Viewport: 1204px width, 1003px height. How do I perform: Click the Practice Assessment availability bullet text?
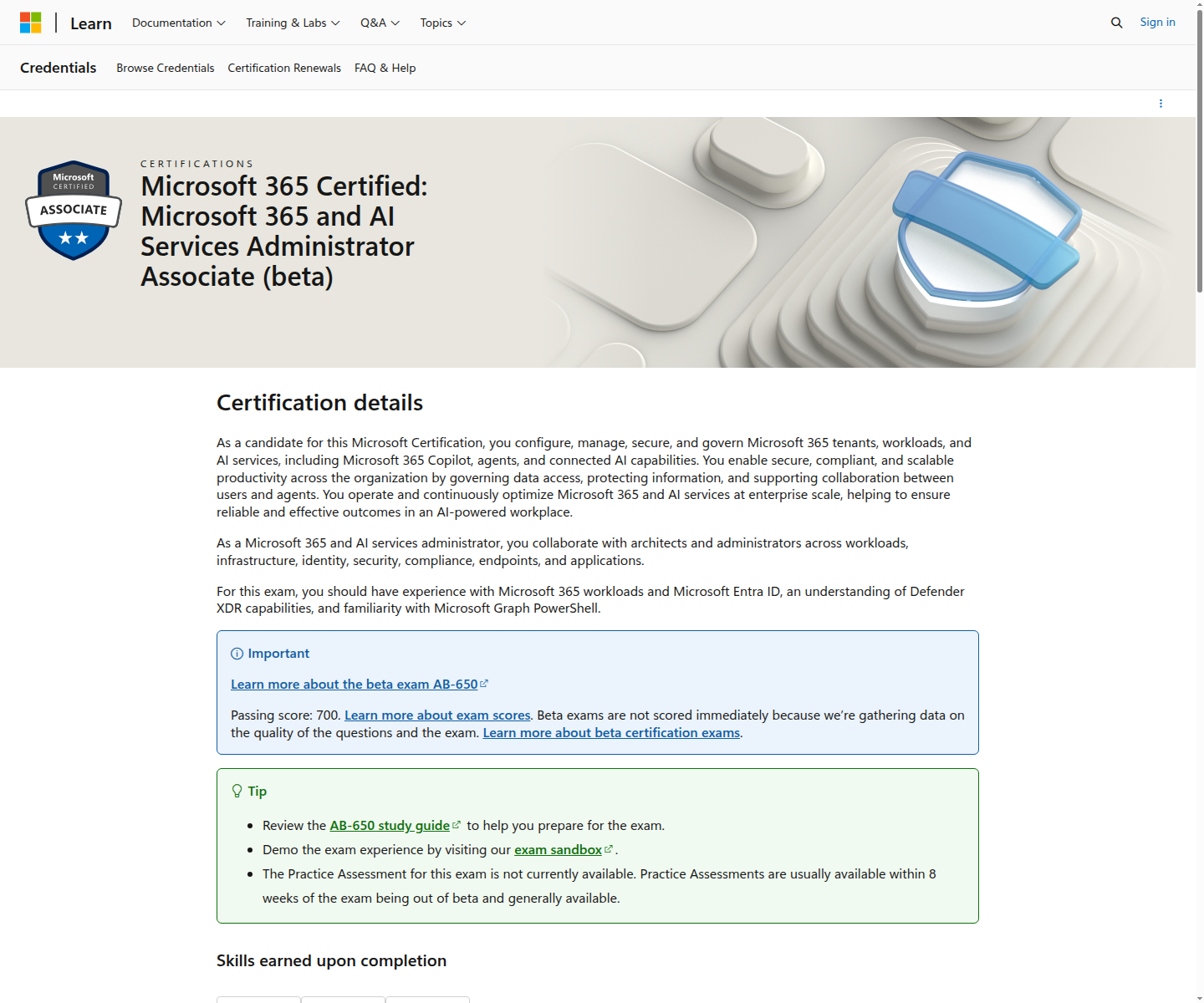pyautogui.click(x=599, y=886)
